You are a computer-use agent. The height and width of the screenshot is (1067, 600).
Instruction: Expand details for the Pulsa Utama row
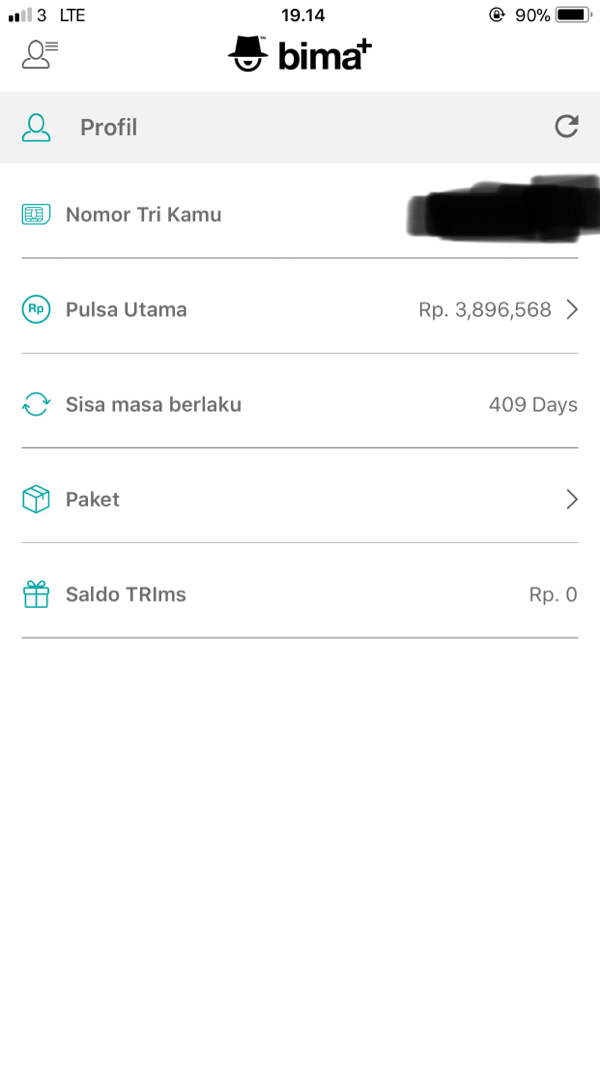(571, 309)
